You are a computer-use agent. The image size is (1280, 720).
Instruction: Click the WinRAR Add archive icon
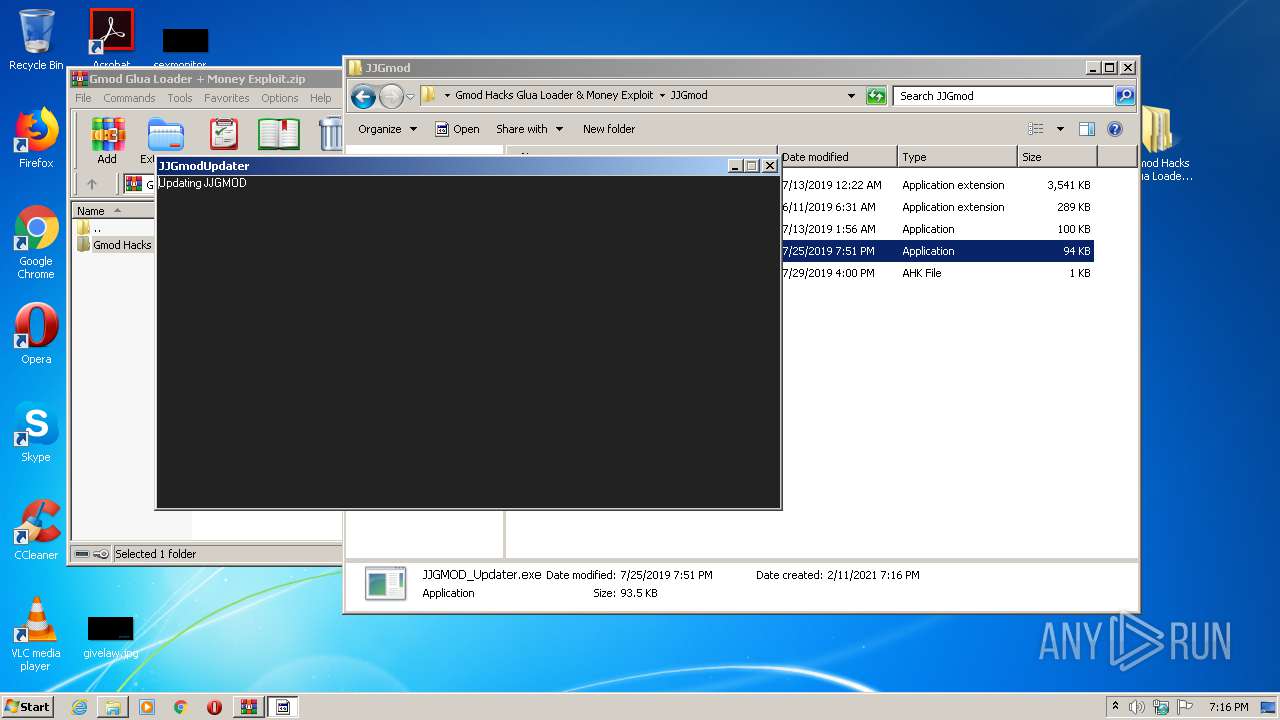click(x=107, y=134)
